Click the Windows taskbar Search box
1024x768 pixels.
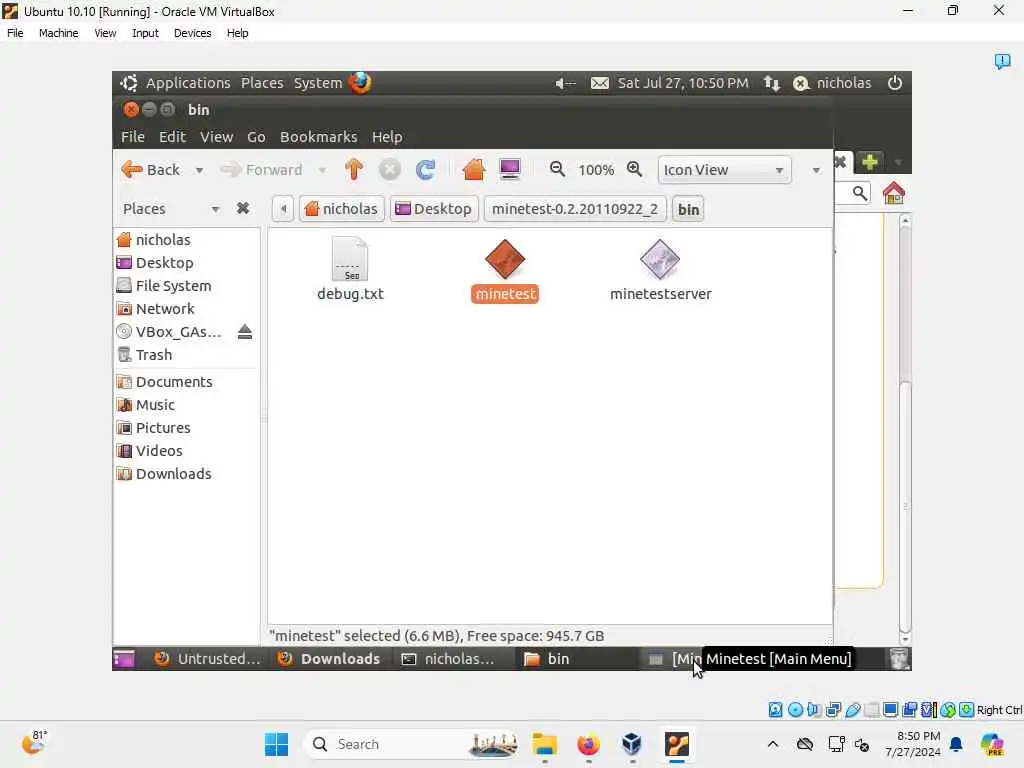click(x=413, y=744)
